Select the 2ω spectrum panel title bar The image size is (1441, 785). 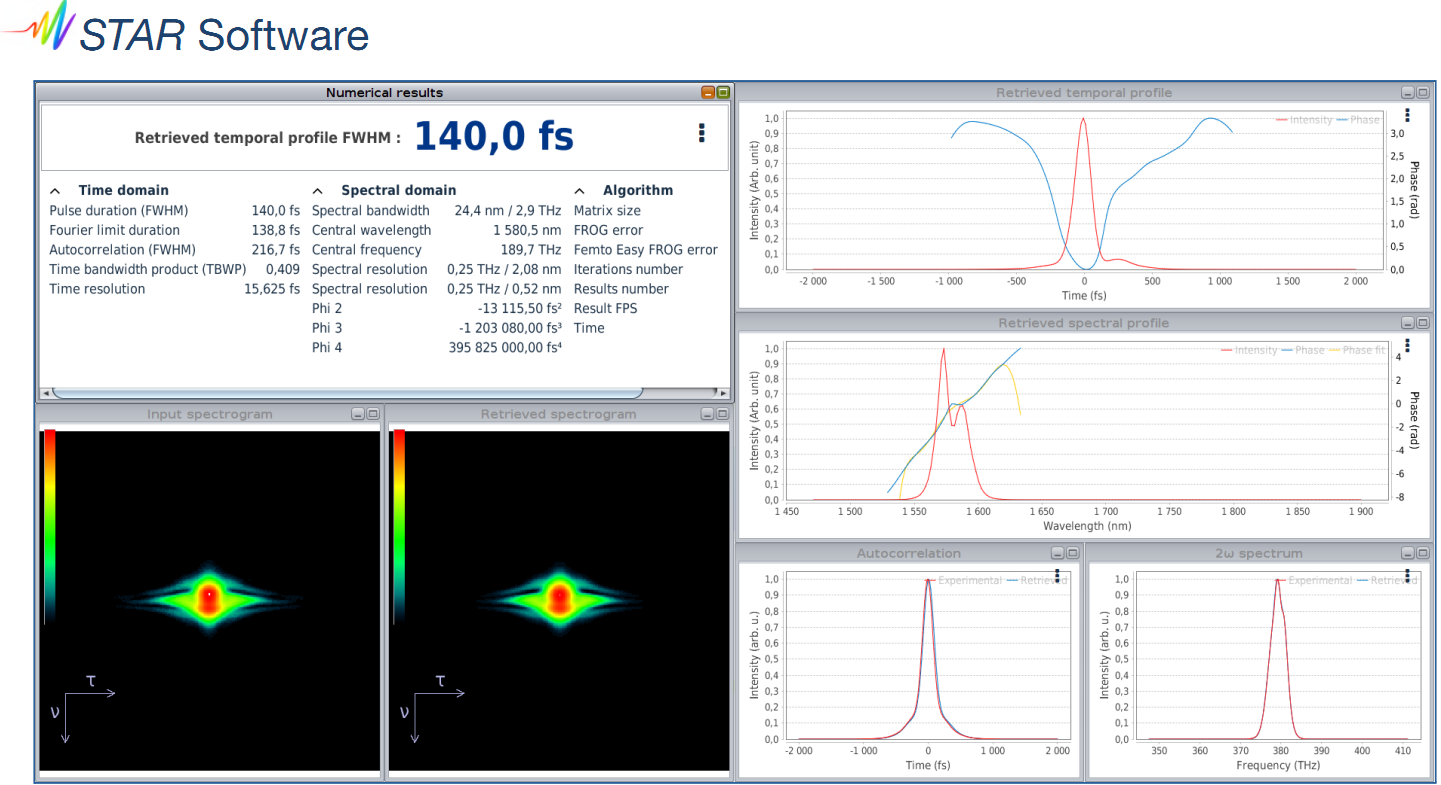(x=1259, y=553)
